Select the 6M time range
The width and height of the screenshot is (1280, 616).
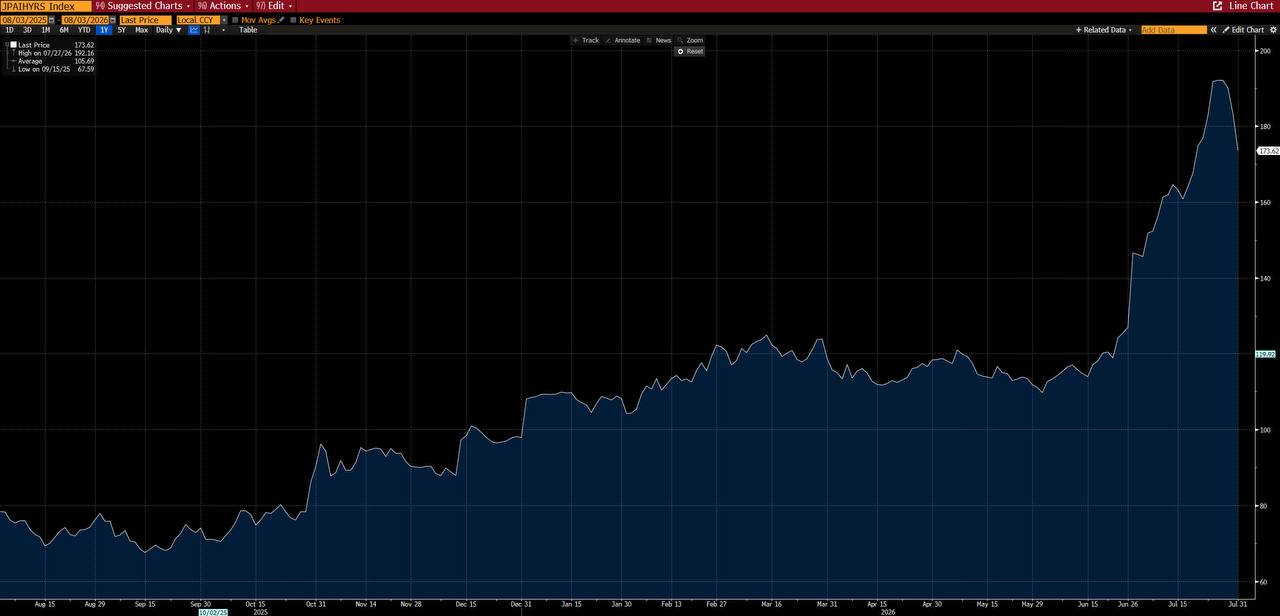(64, 30)
